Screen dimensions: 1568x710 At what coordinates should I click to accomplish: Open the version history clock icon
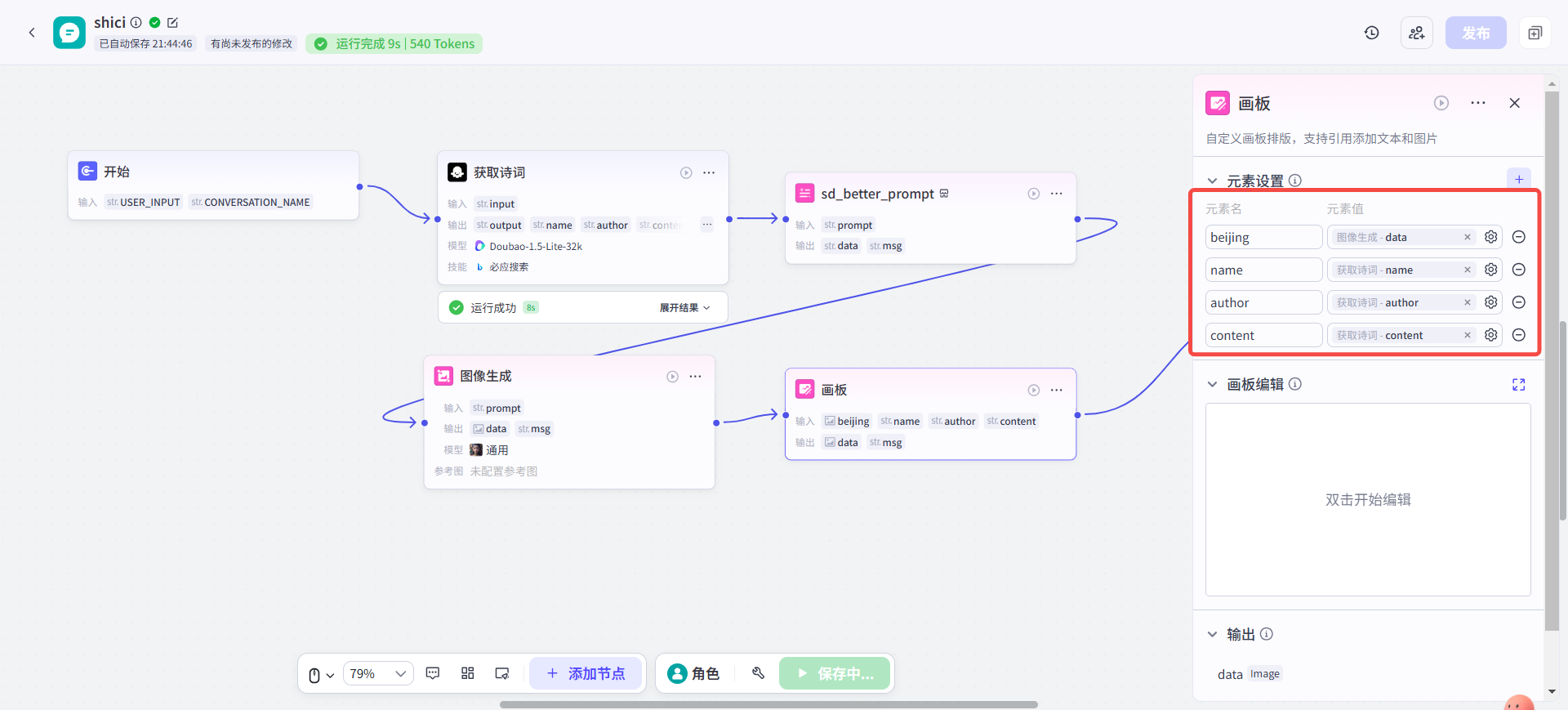pos(1372,33)
